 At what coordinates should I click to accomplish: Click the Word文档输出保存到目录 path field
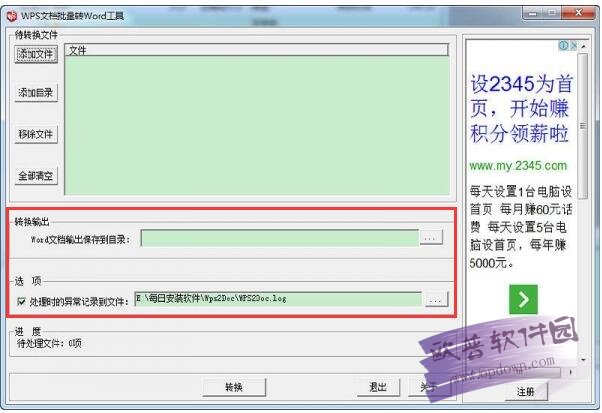click(x=280, y=238)
